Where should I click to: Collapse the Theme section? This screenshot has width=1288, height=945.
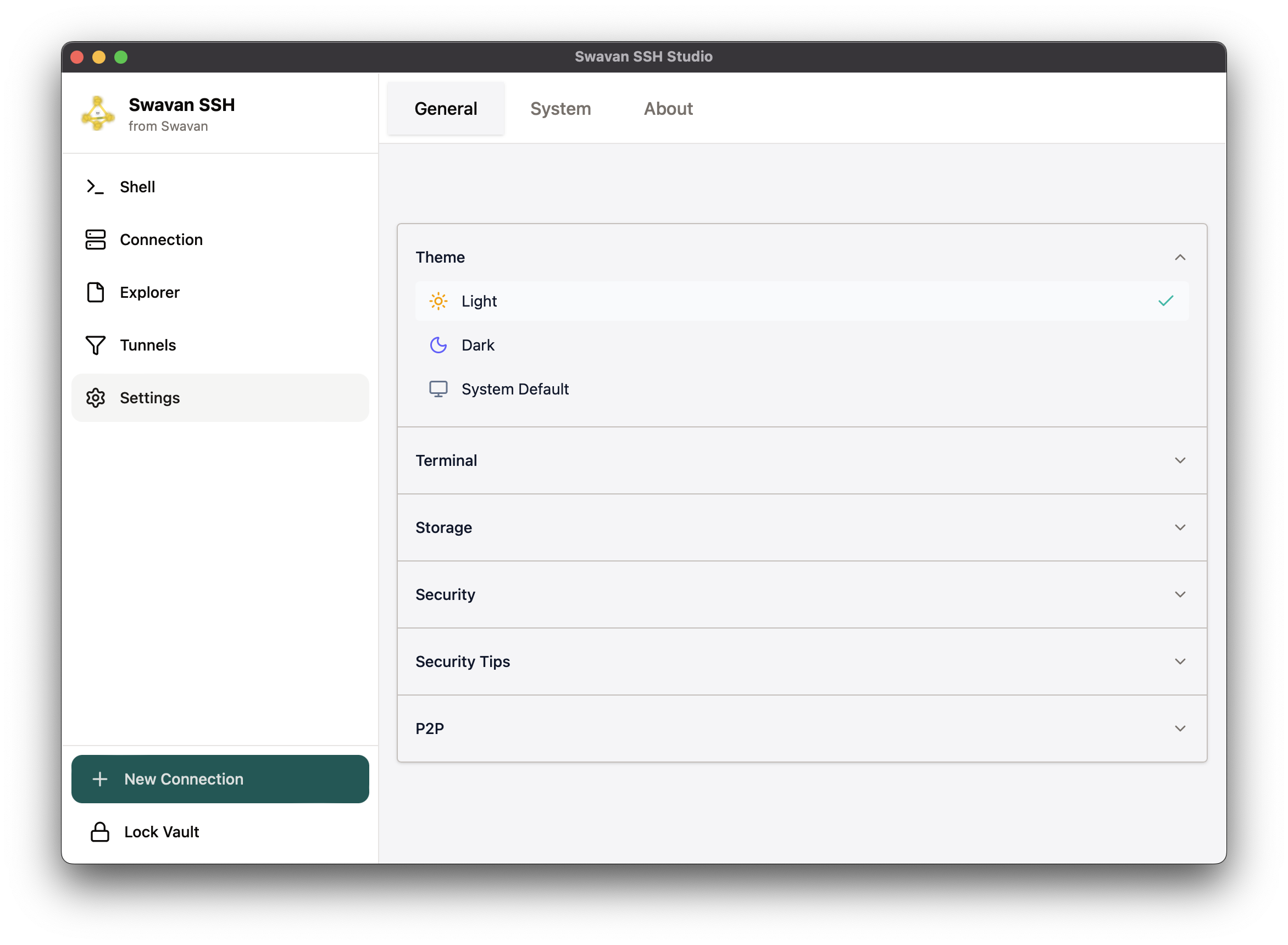click(1180, 258)
